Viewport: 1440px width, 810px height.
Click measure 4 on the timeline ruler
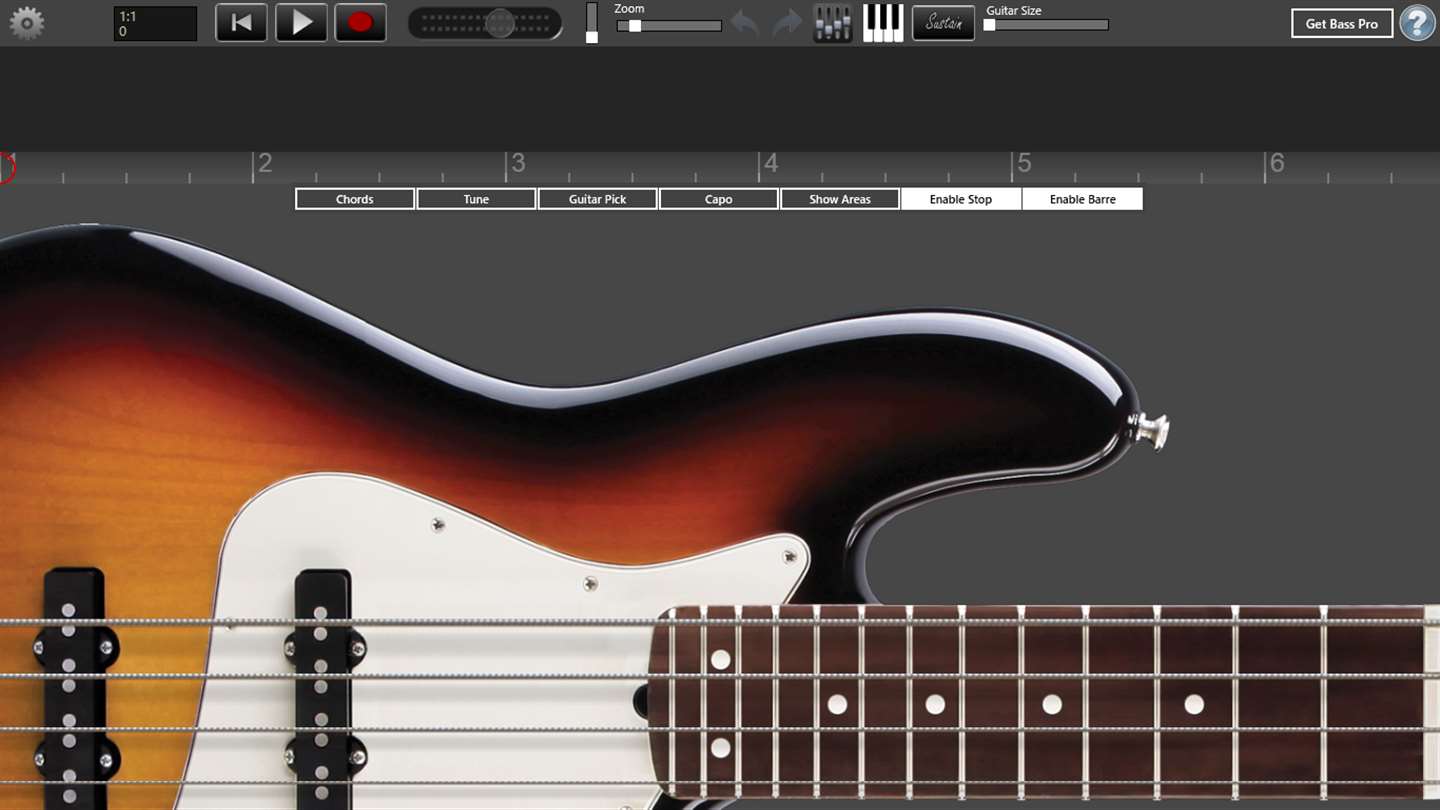coord(769,164)
